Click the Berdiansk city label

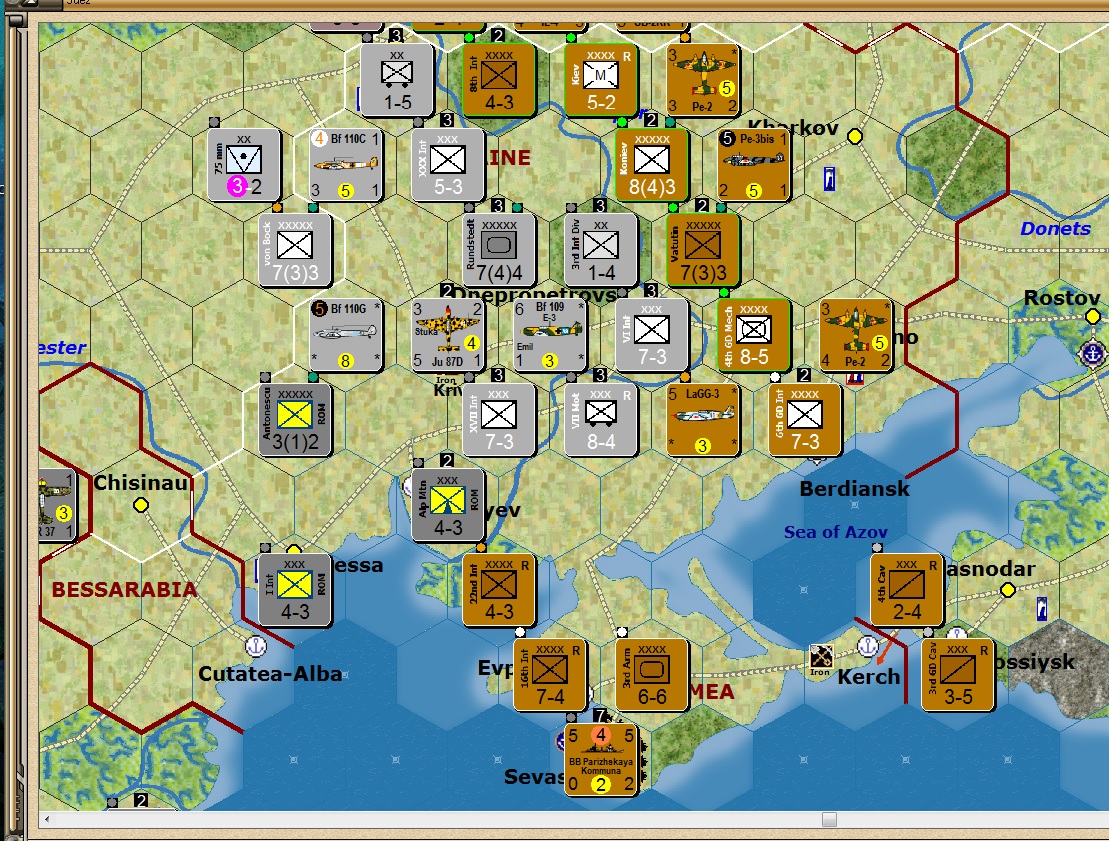click(x=854, y=489)
